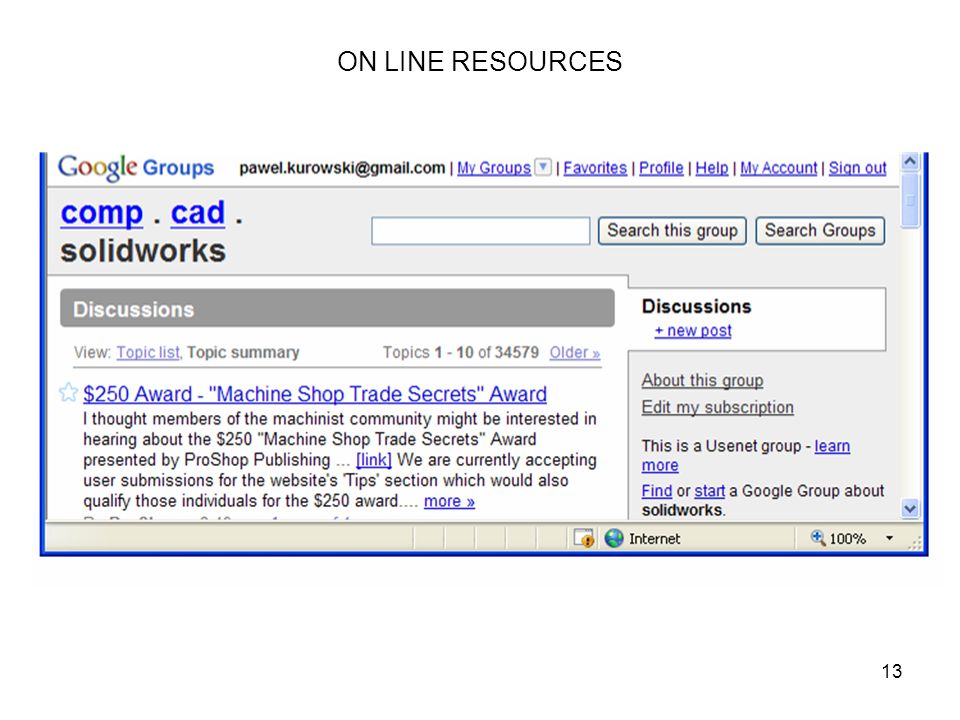Click the vertical scrollbar thumb
The image size is (960, 720).
(910, 200)
